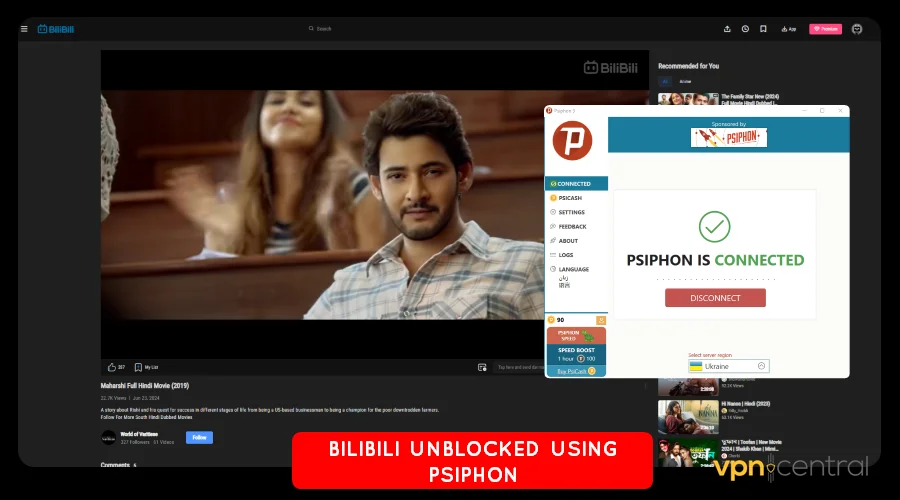Open watch history clock icon
Viewport: 900px width, 500px height.
coord(745,29)
